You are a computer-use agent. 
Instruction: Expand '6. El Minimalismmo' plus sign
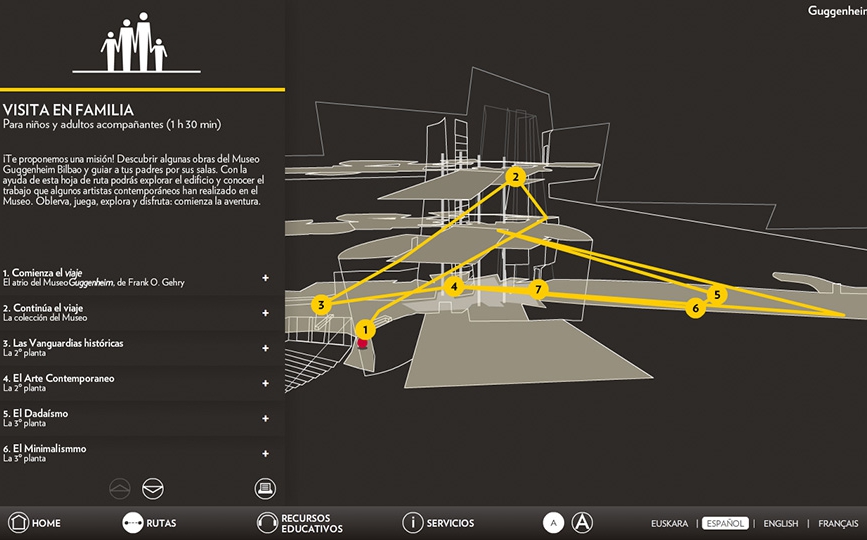point(265,453)
